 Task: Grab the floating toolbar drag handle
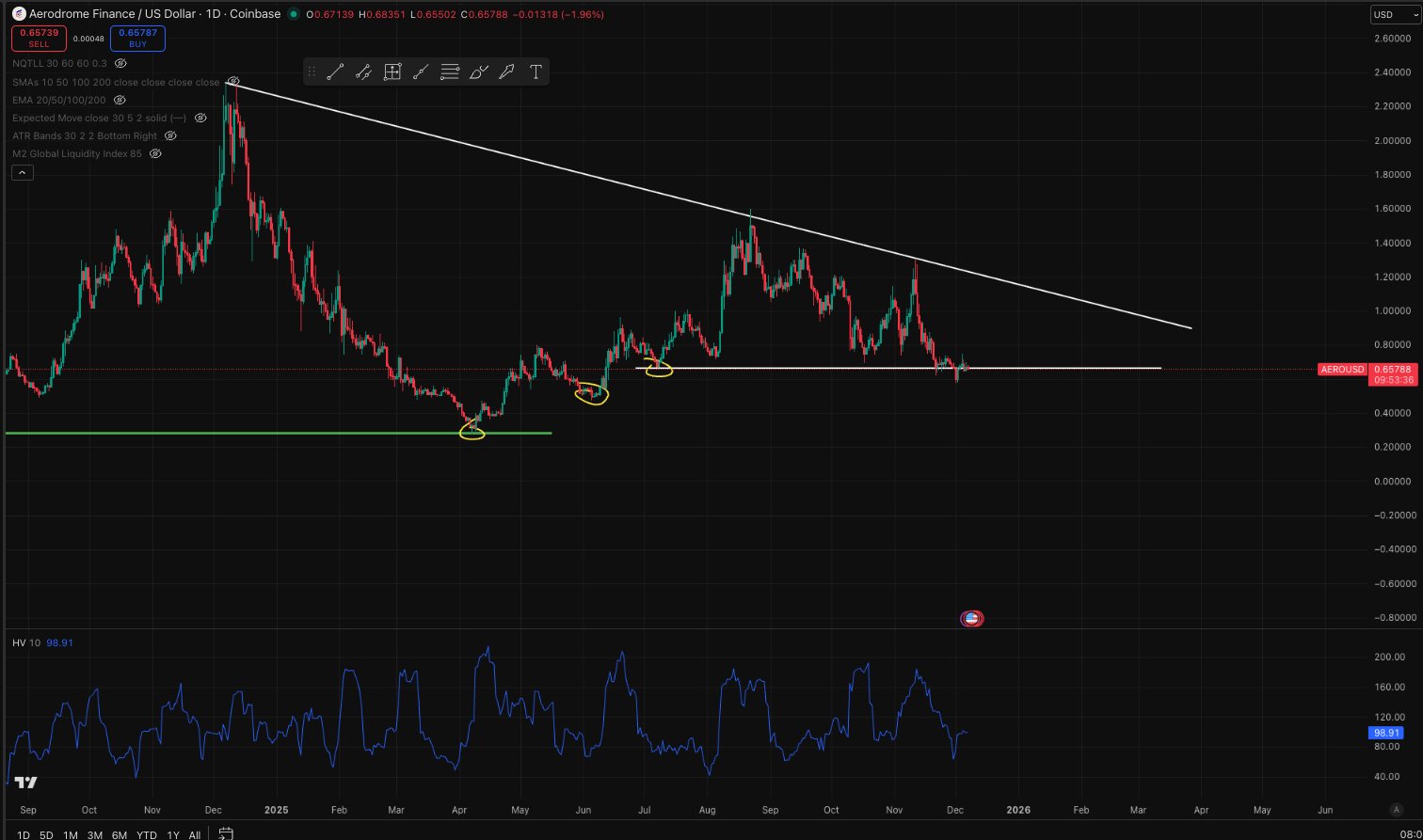pyautogui.click(x=312, y=71)
